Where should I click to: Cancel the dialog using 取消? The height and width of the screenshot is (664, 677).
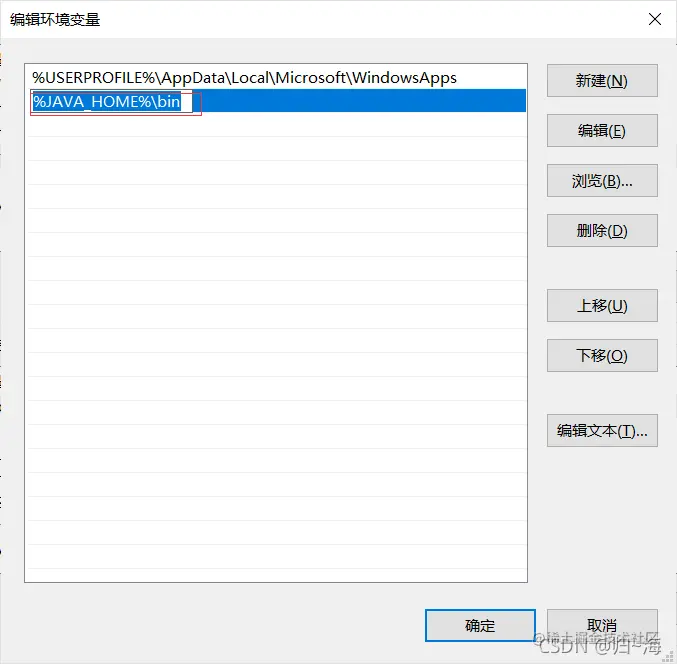tap(602, 625)
